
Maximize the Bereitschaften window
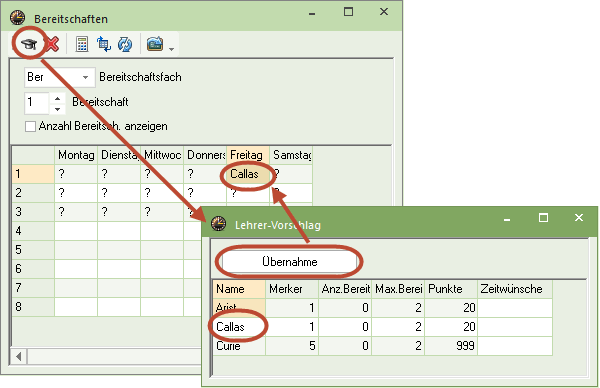(348, 12)
